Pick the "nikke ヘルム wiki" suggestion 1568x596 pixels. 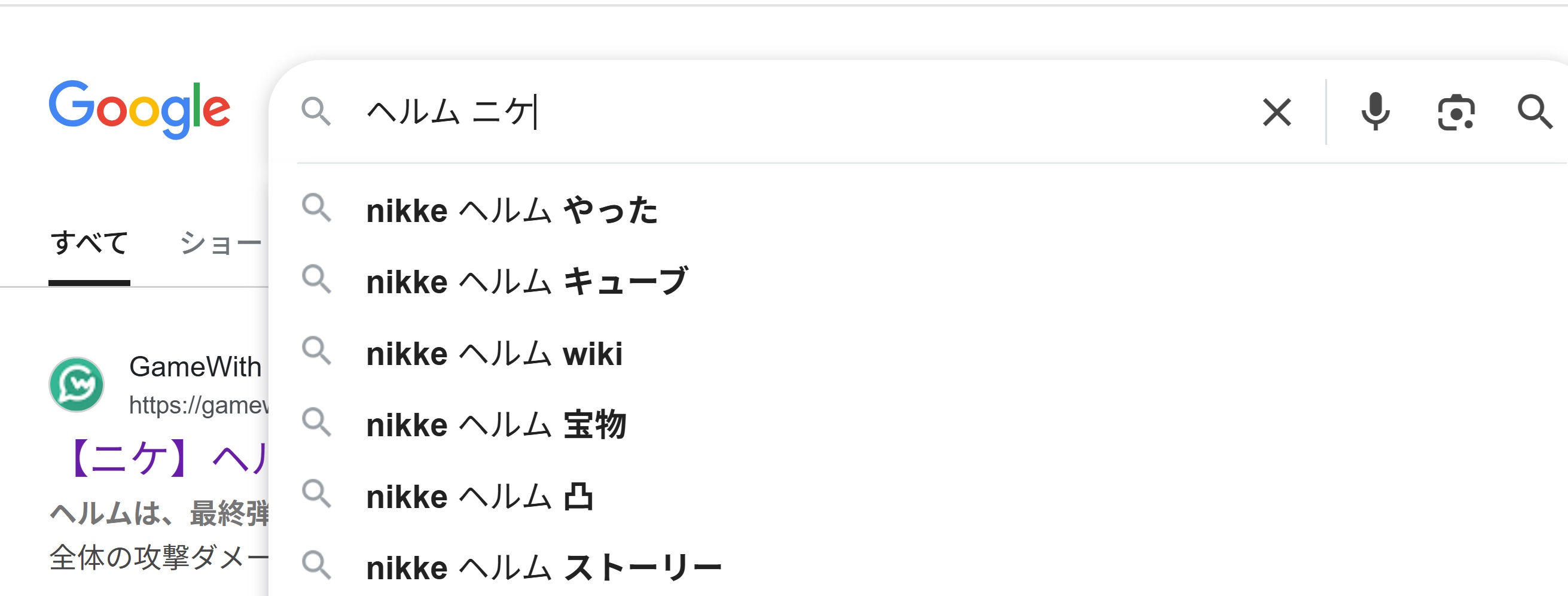[x=494, y=354]
